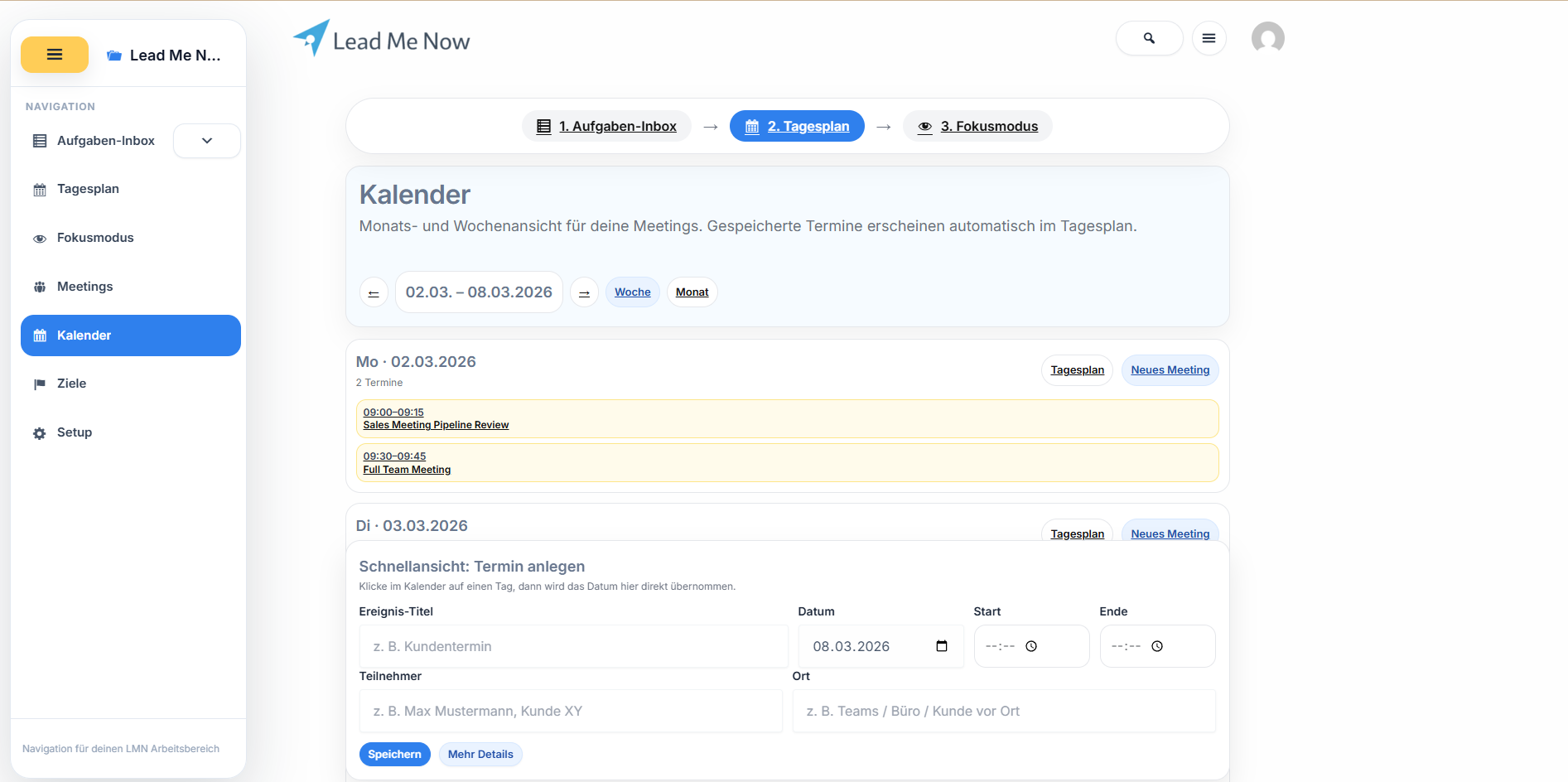
Task: Click the Lead Me Now paper plane logo
Action: pos(312,38)
